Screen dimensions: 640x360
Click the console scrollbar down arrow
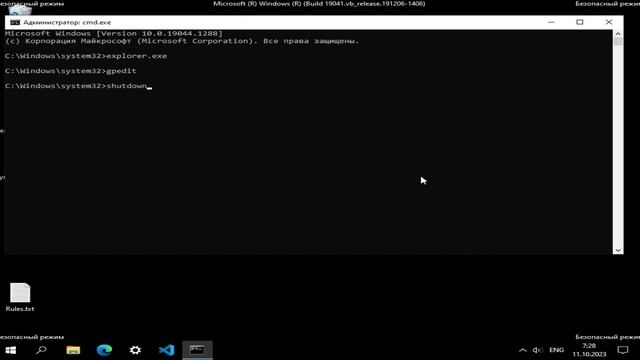pos(618,250)
